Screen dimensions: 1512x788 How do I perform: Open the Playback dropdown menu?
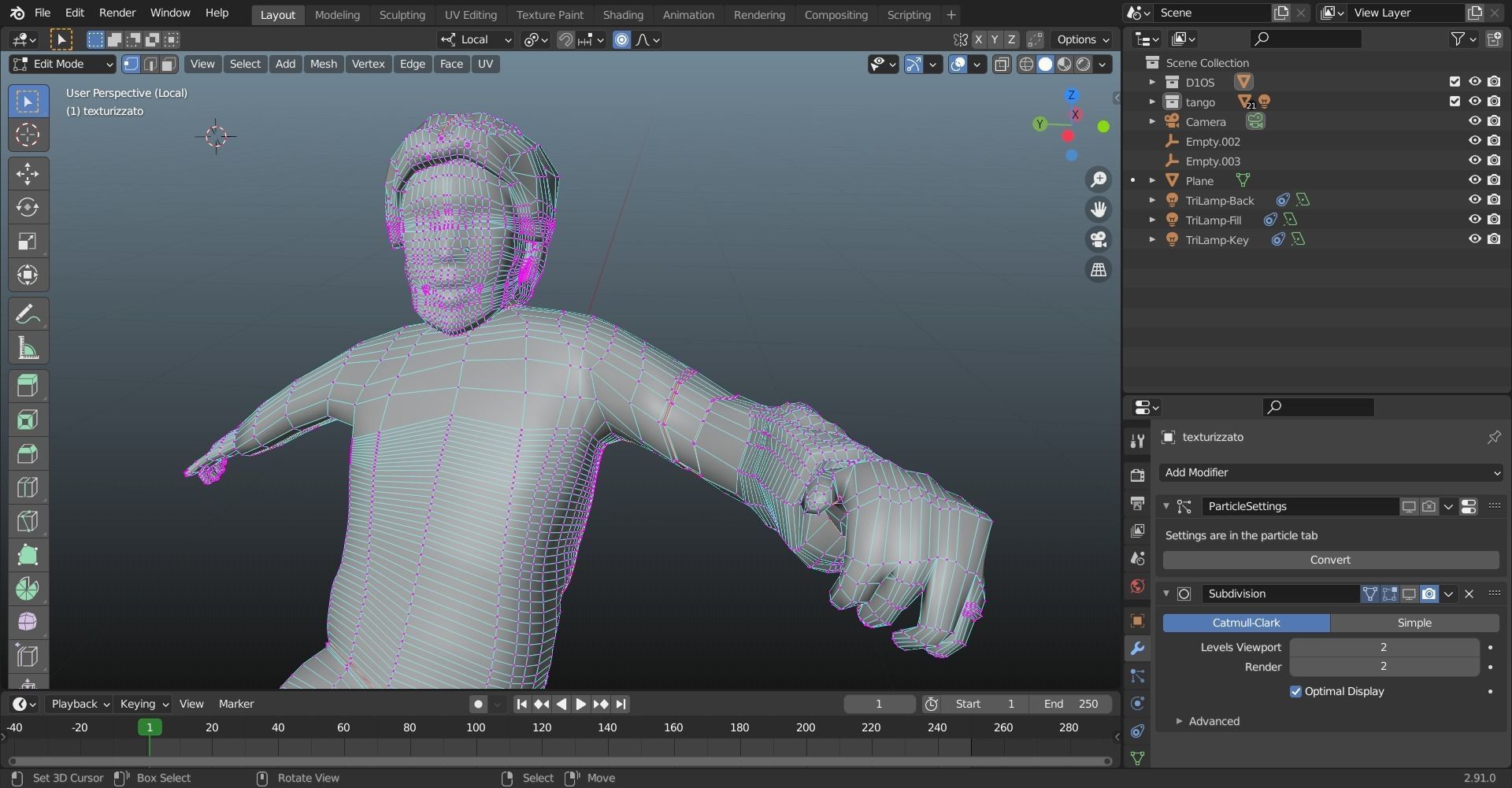click(80, 704)
